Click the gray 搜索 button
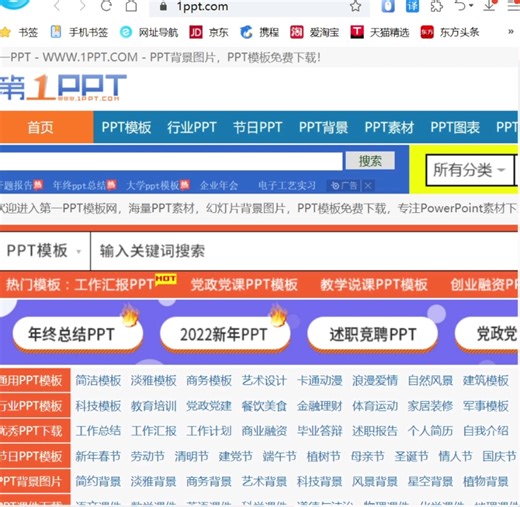 pyautogui.click(x=370, y=161)
